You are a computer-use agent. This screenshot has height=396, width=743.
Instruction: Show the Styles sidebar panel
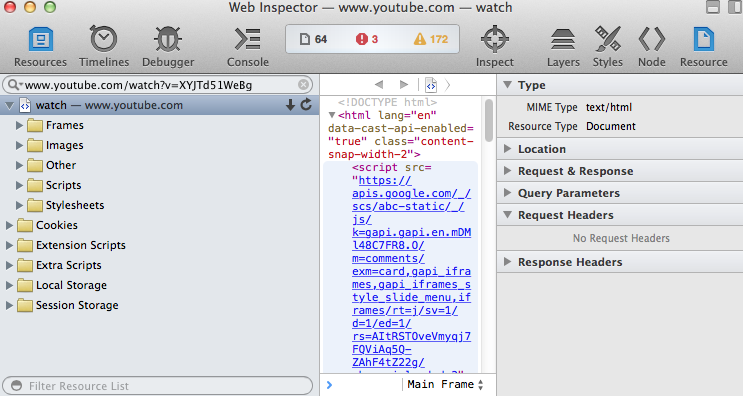pos(607,47)
